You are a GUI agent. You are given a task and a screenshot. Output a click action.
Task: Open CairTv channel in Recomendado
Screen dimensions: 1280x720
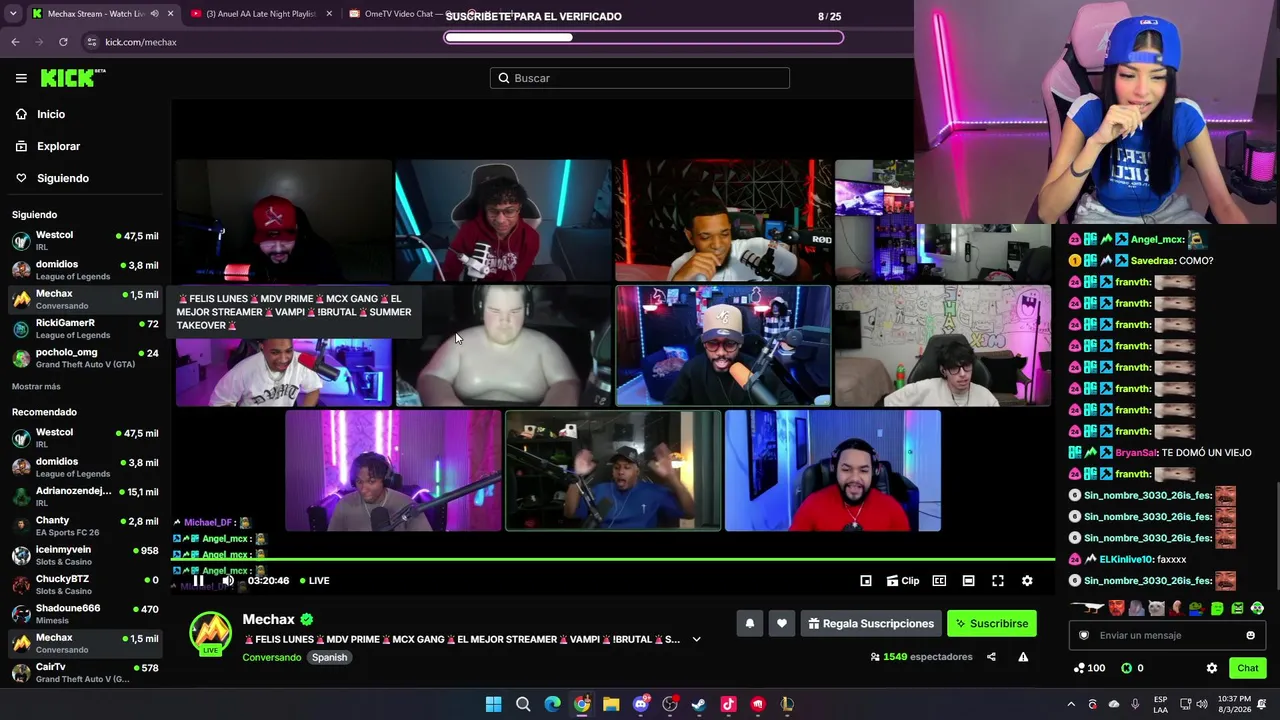point(85,672)
